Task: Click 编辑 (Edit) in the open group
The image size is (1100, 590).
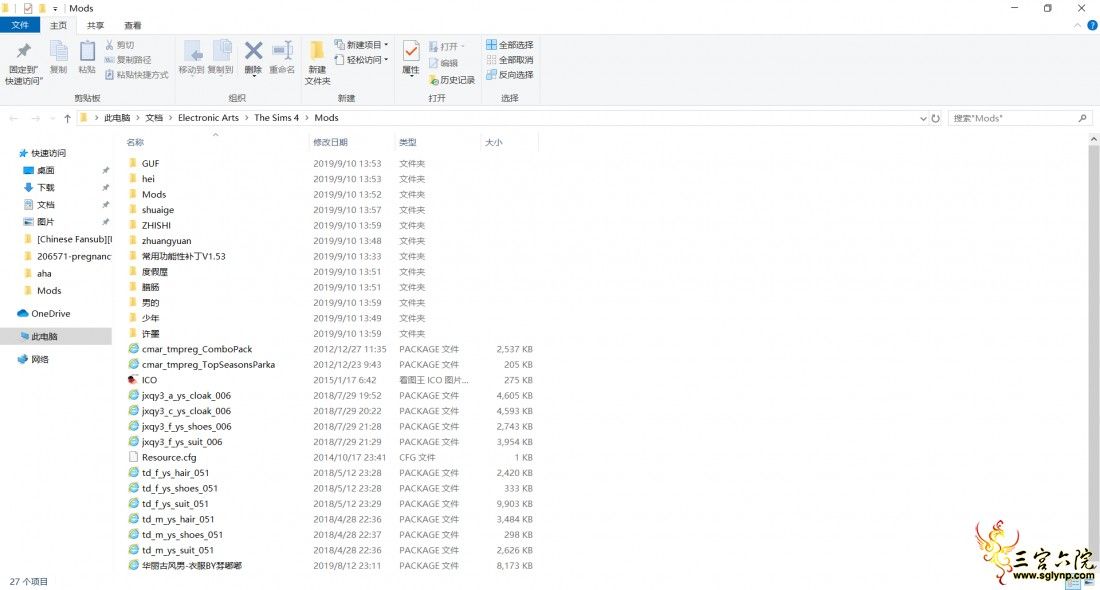Action: coord(443,63)
